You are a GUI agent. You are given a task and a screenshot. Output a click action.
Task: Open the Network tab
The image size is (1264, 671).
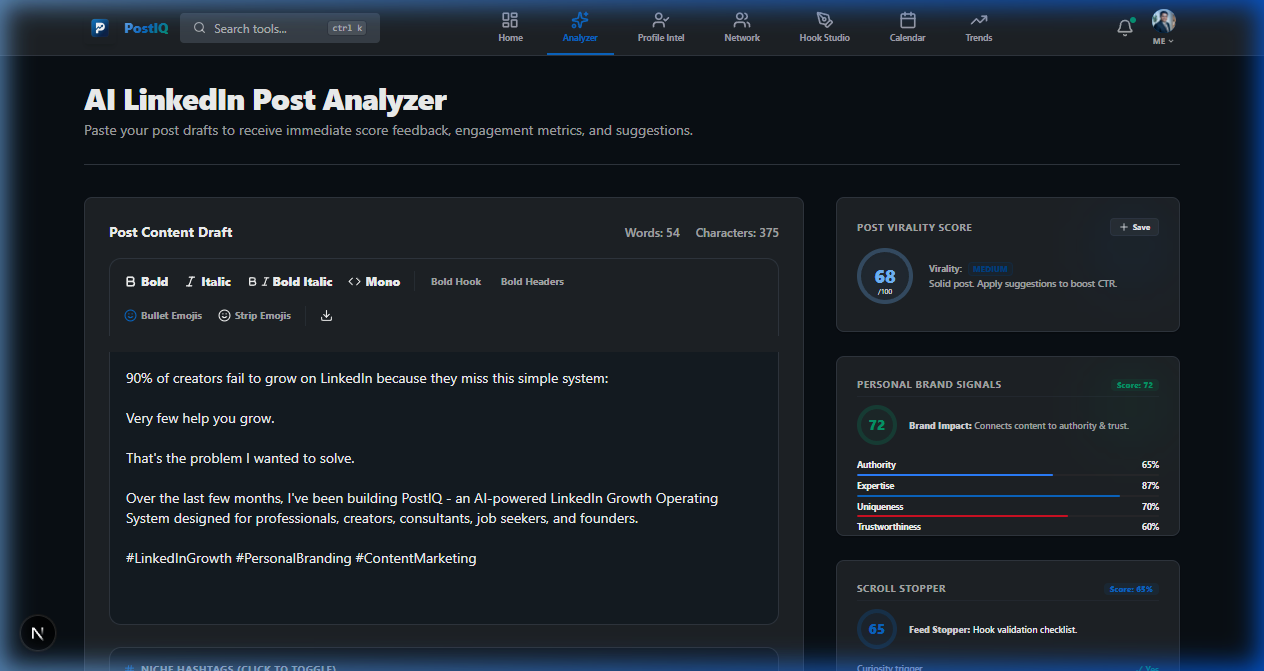tap(742, 28)
